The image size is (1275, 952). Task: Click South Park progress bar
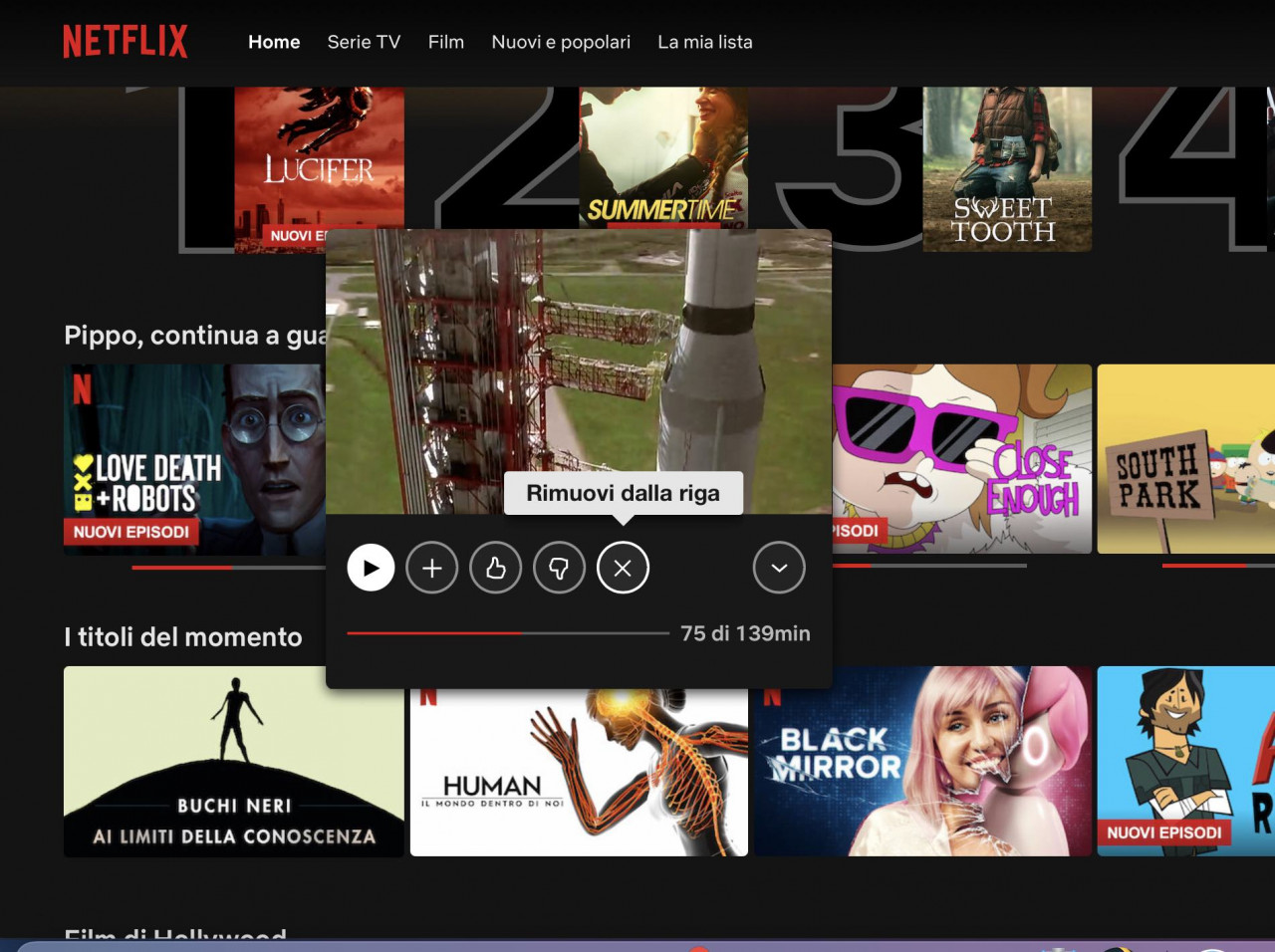(1218, 566)
